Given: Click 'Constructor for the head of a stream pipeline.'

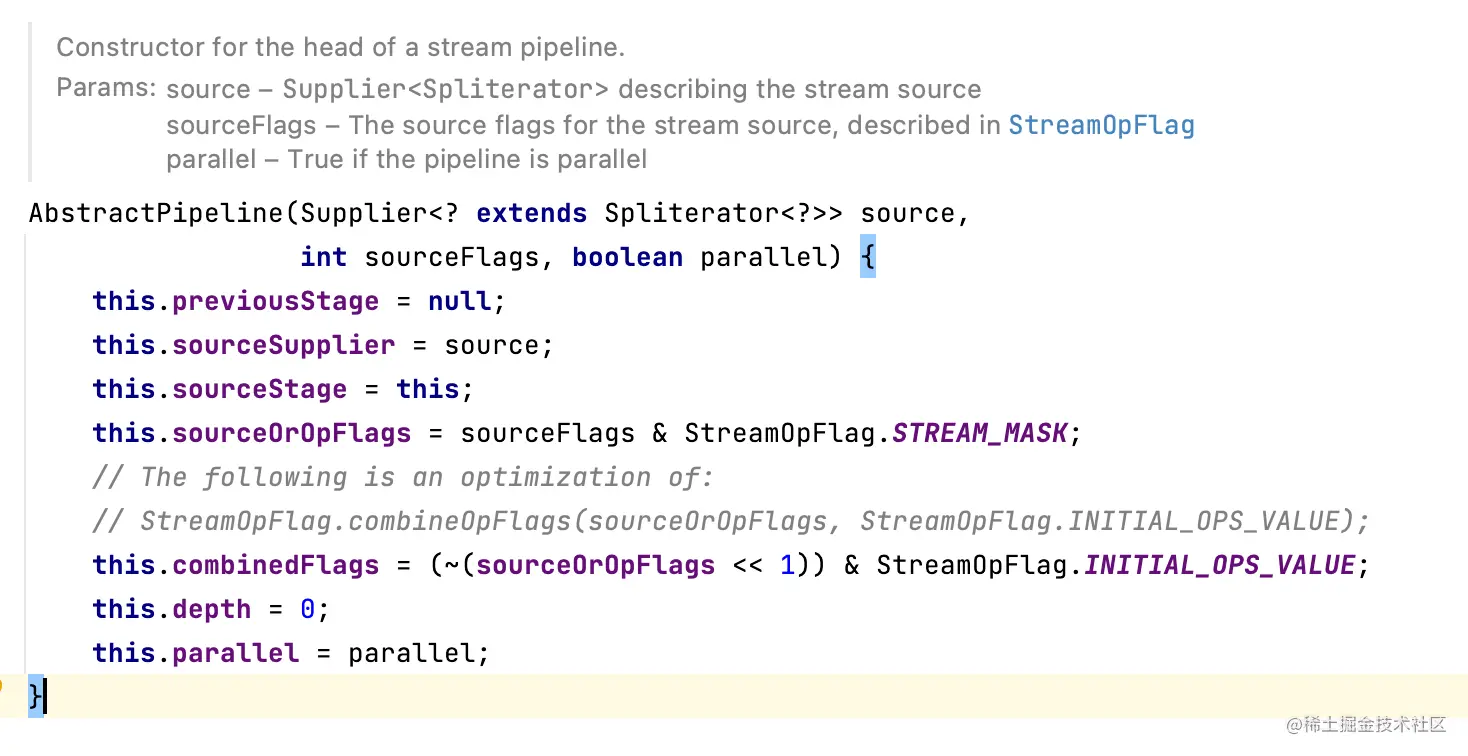Looking at the screenshot, I should point(341,47).
